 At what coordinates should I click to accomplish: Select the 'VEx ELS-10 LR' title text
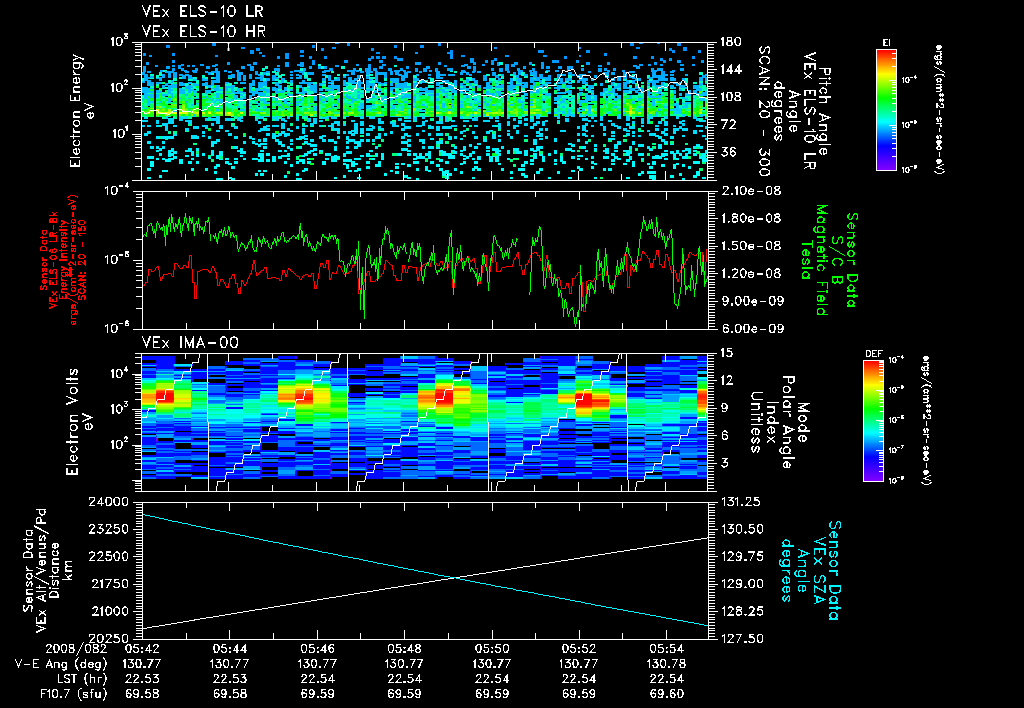tap(203, 11)
